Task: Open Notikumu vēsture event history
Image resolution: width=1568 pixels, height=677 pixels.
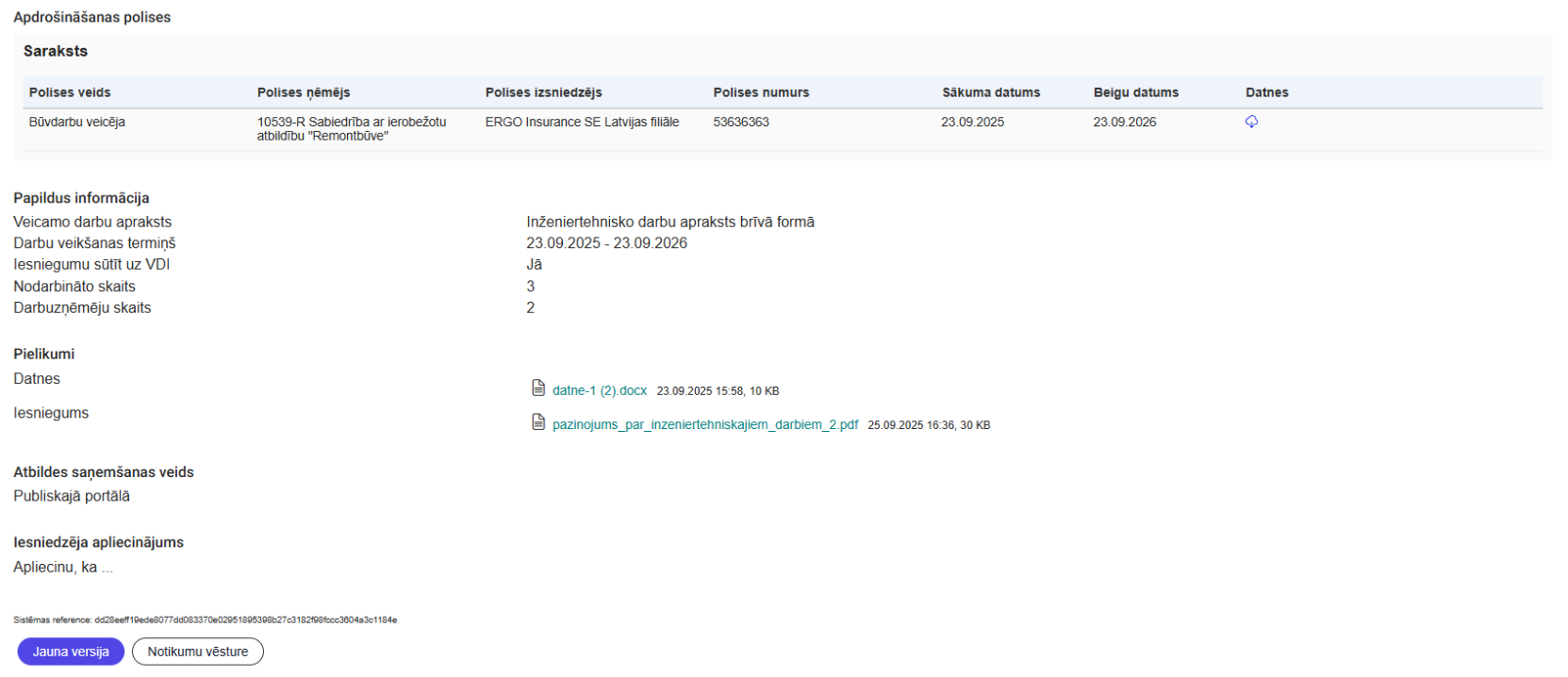Action: 198,652
